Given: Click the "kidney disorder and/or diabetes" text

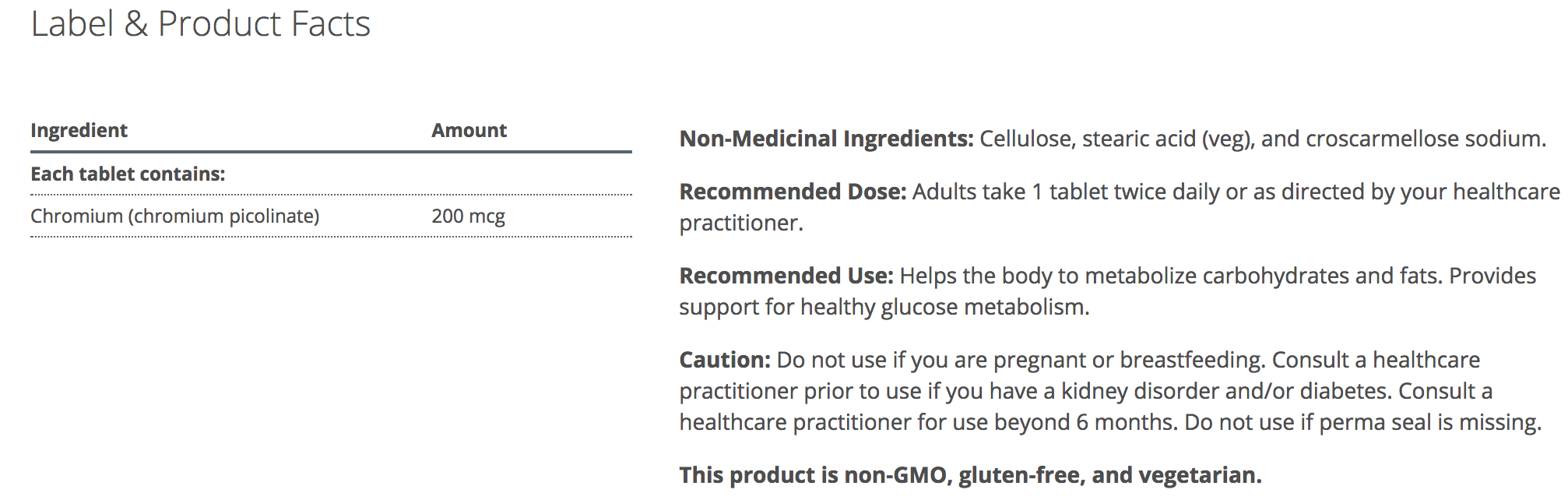Looking at the screenshot, I should (x=1222, y=391).
